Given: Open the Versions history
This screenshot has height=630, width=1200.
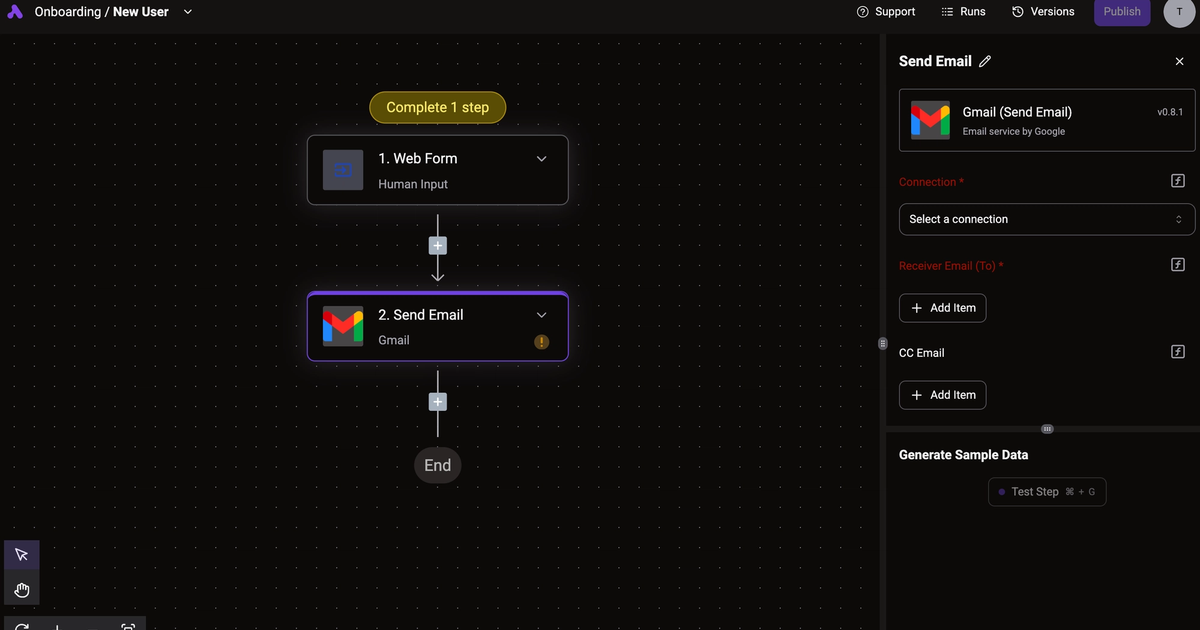Looking at the screenshot, I should click(x=1043, y=12).
